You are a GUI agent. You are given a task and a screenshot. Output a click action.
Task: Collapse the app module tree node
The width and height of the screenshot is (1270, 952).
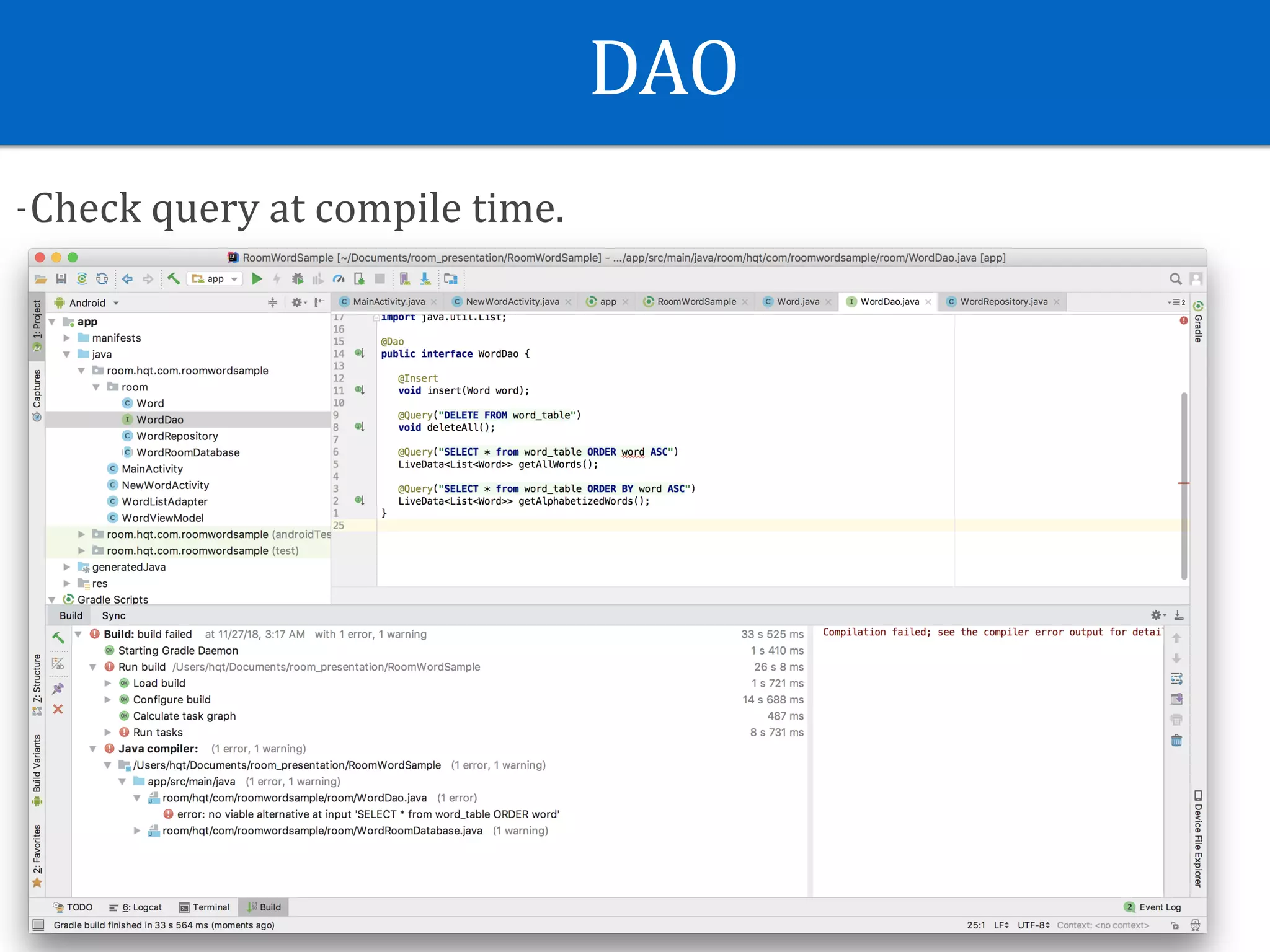pyautogui.click(x=52, y=322)
